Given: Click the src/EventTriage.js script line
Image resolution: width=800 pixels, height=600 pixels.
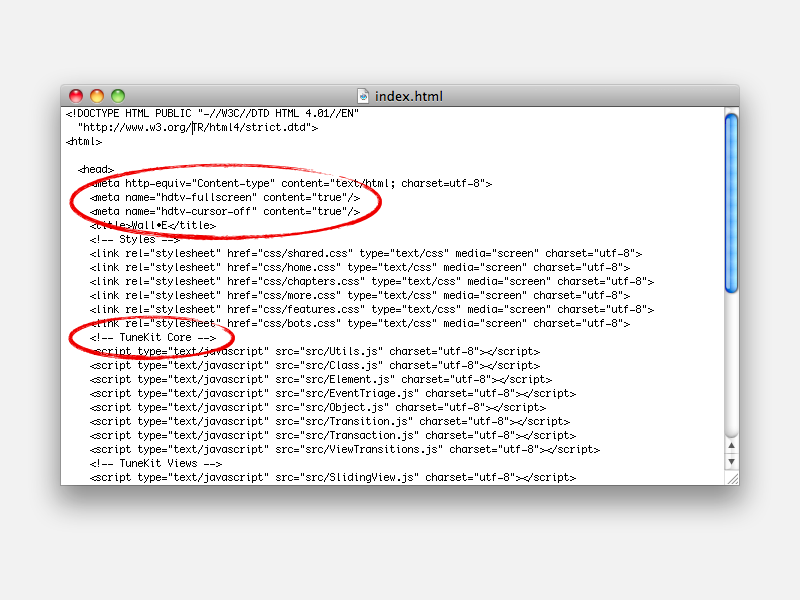Looking at the screenshot, I should click(x=333, y=393).
